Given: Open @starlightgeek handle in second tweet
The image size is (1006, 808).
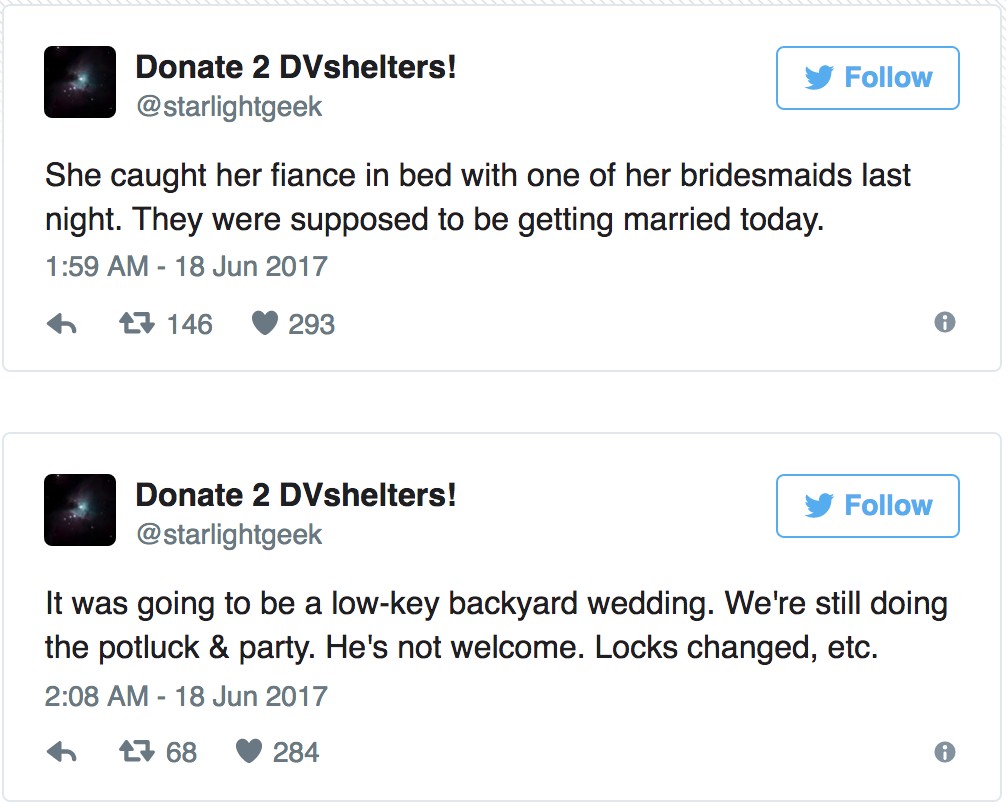Looking at the screenshot, I should click(229, 534).
